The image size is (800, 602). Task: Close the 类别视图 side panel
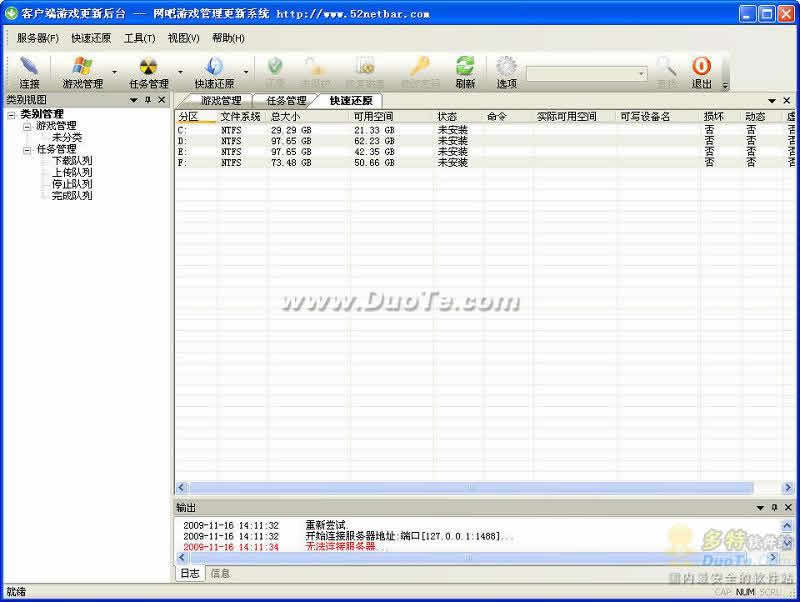(162, 100)
